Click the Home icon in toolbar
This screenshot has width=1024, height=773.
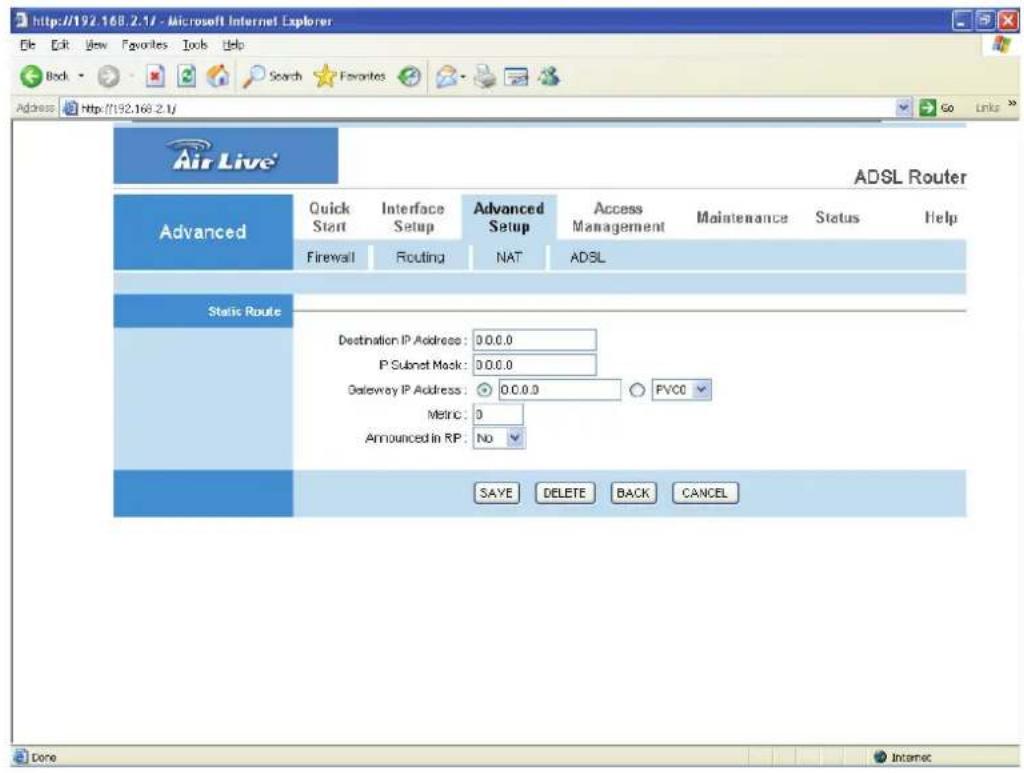(x=218, y=76)
